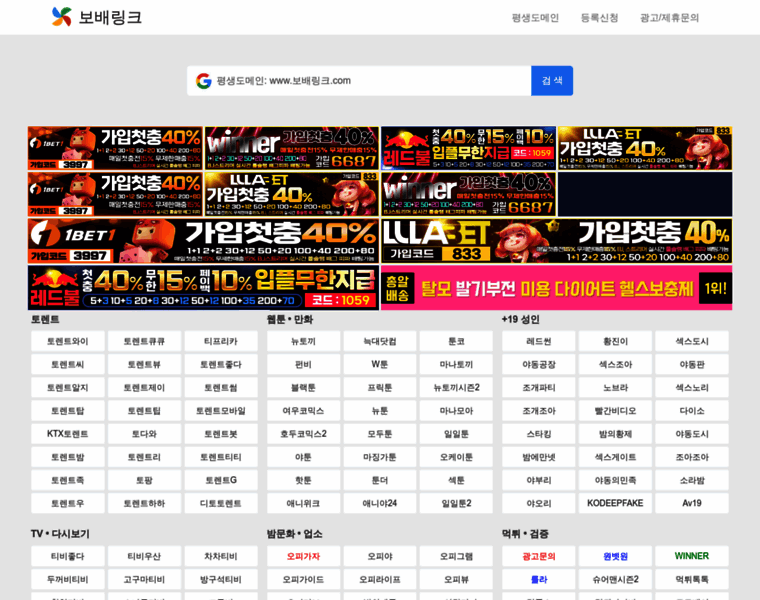Open the pink 탈모 발기부전 banner
Image resolution: width=760 pixels, height=600 pixels.
(556, 287)
